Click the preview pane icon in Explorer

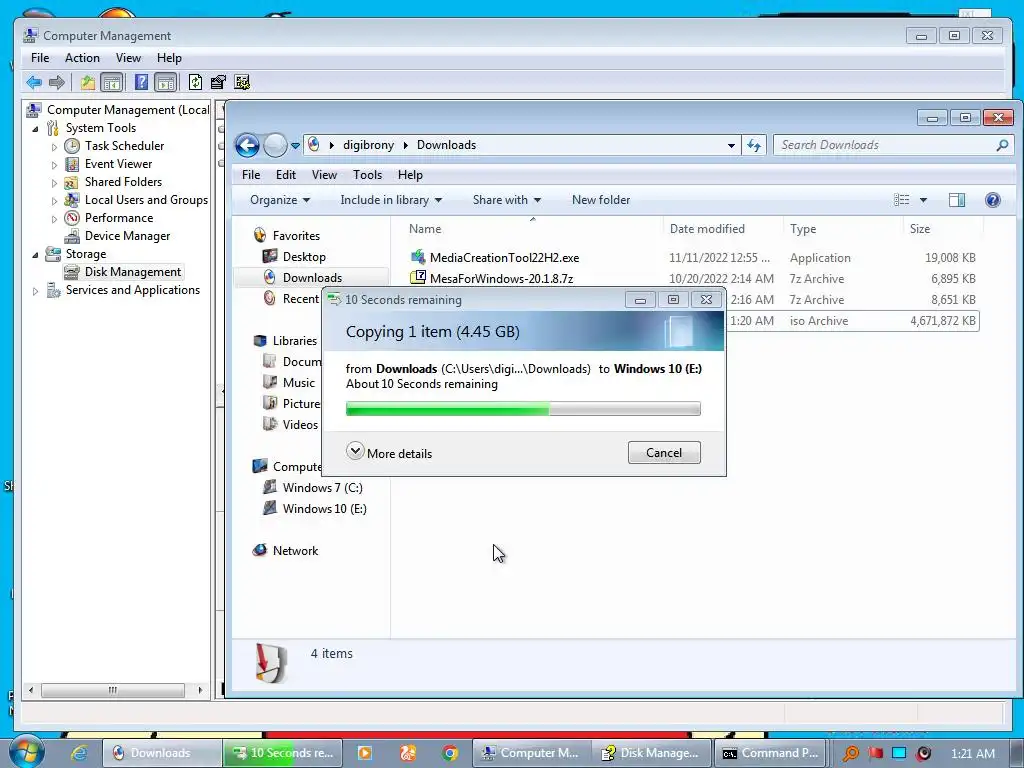tap(957, 200)
